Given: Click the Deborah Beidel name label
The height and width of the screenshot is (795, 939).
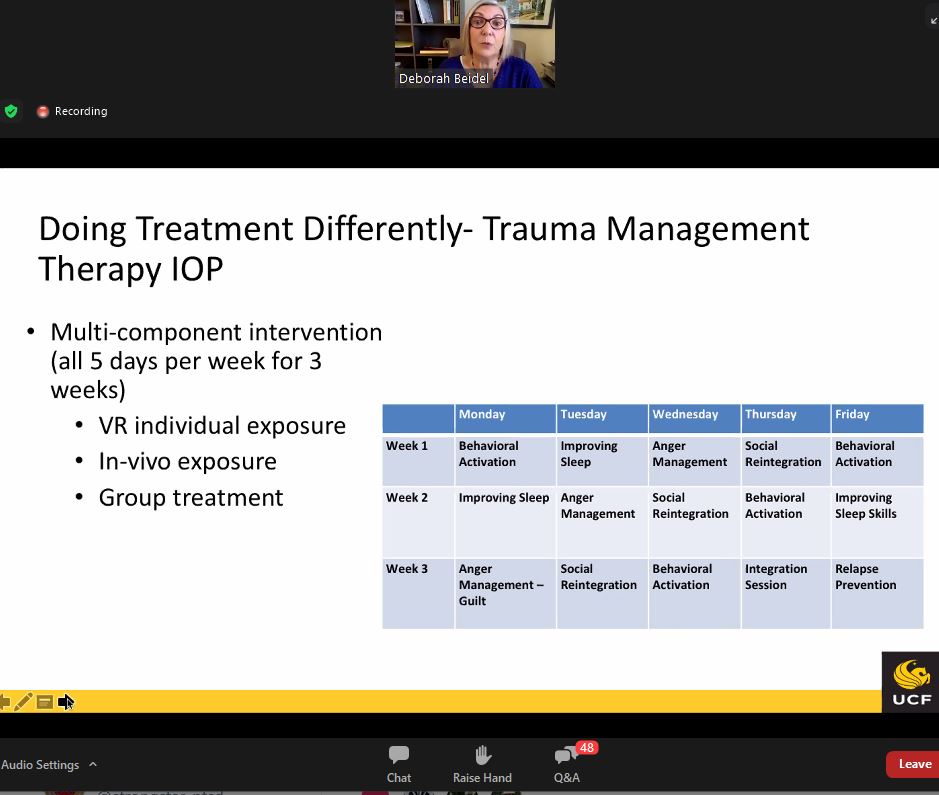Looking at the screenshot, I should [444, 78].
